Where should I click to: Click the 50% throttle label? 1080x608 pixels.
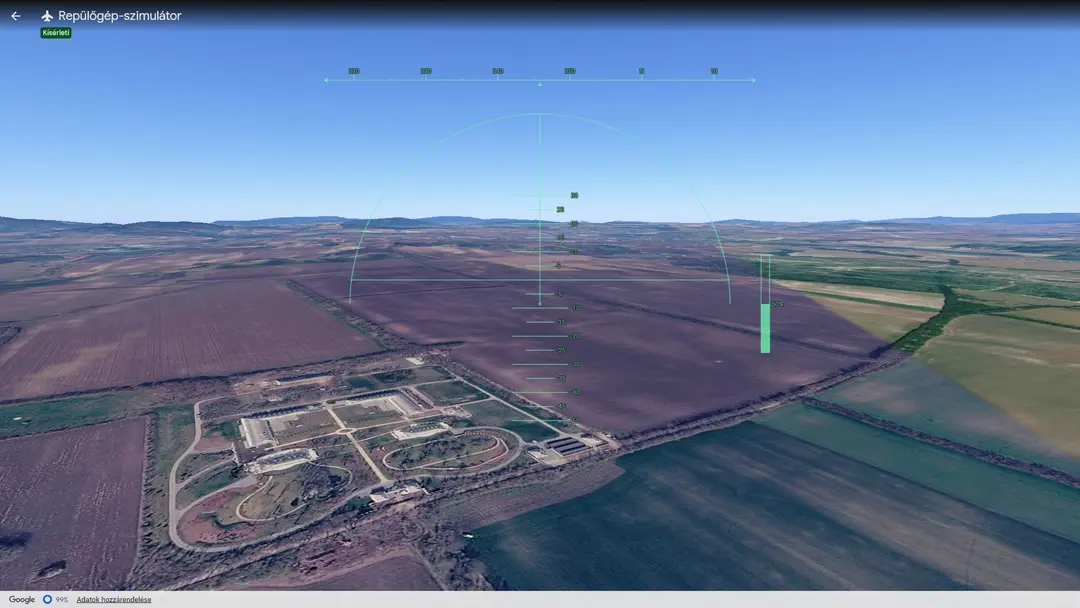click(x=778, y=304)
